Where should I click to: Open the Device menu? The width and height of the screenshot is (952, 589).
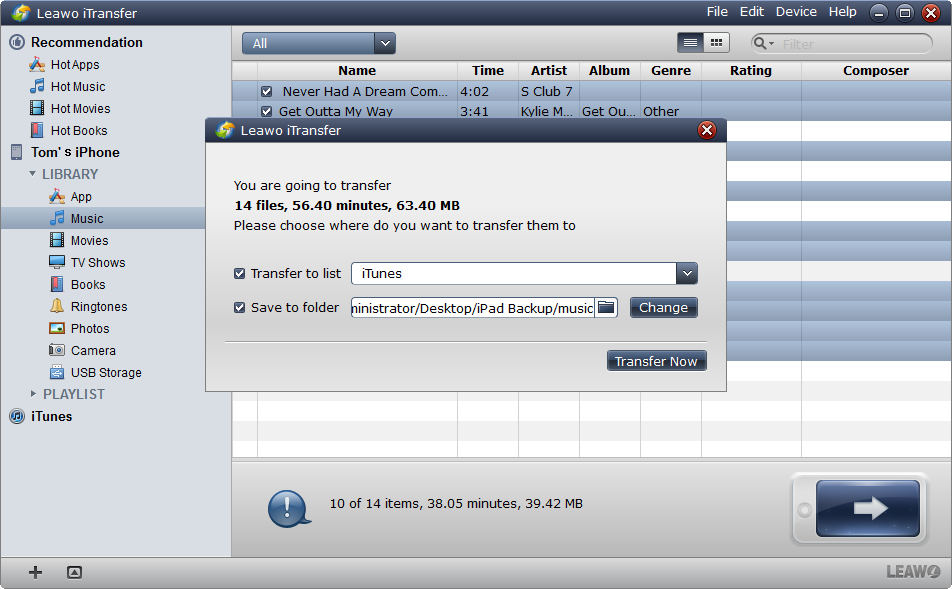click(796, 12)
